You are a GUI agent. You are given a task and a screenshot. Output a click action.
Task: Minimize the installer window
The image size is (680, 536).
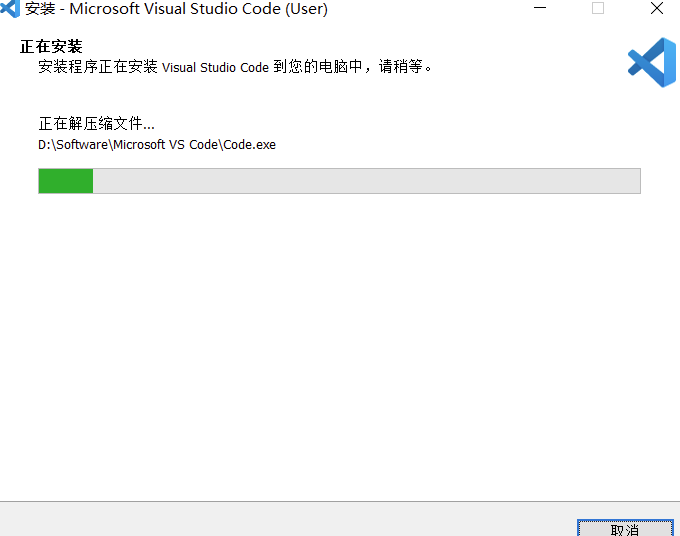pyautogui.click(x=540, y=8)
